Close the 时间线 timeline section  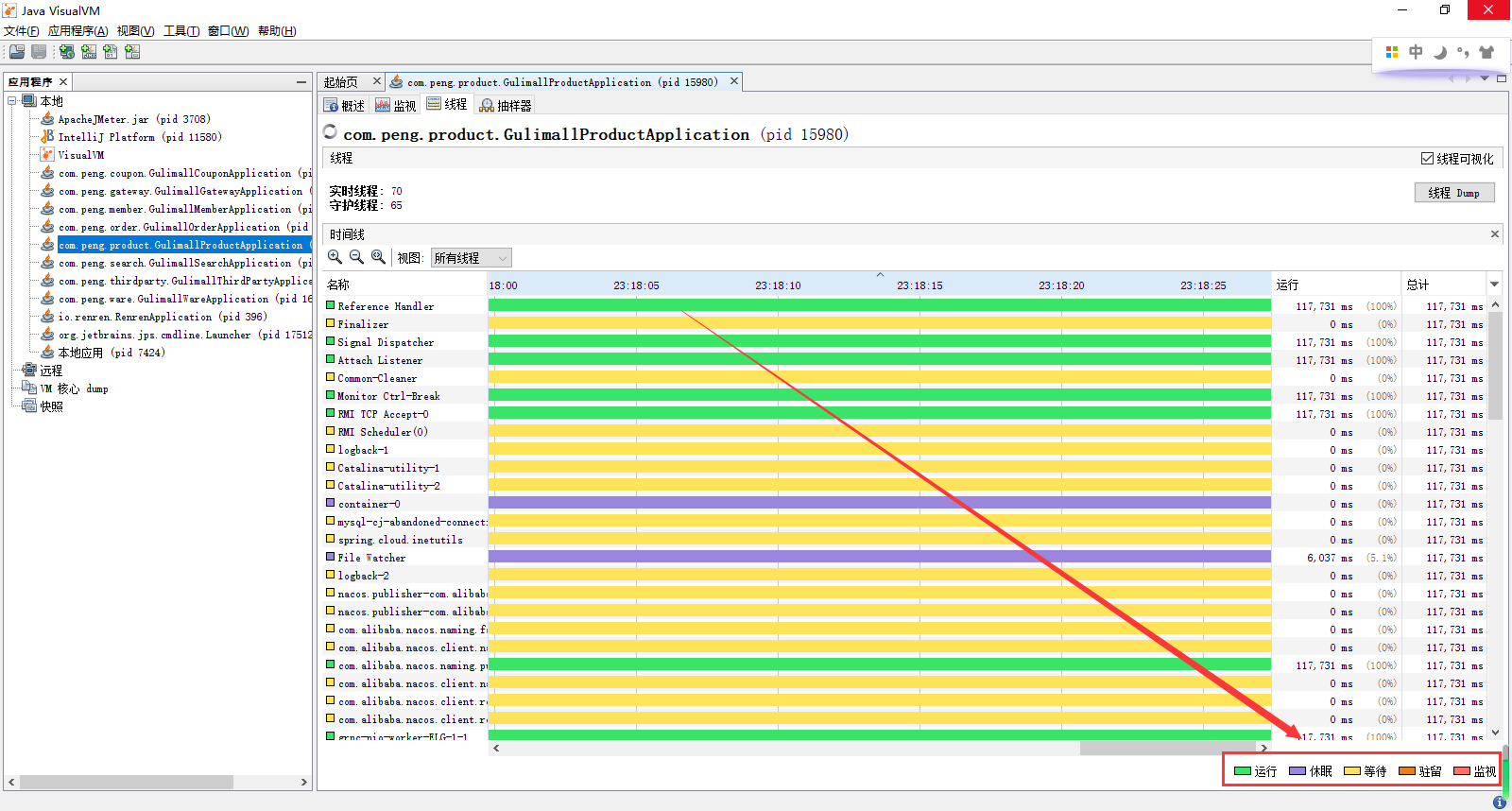[x=1495, y=233]
